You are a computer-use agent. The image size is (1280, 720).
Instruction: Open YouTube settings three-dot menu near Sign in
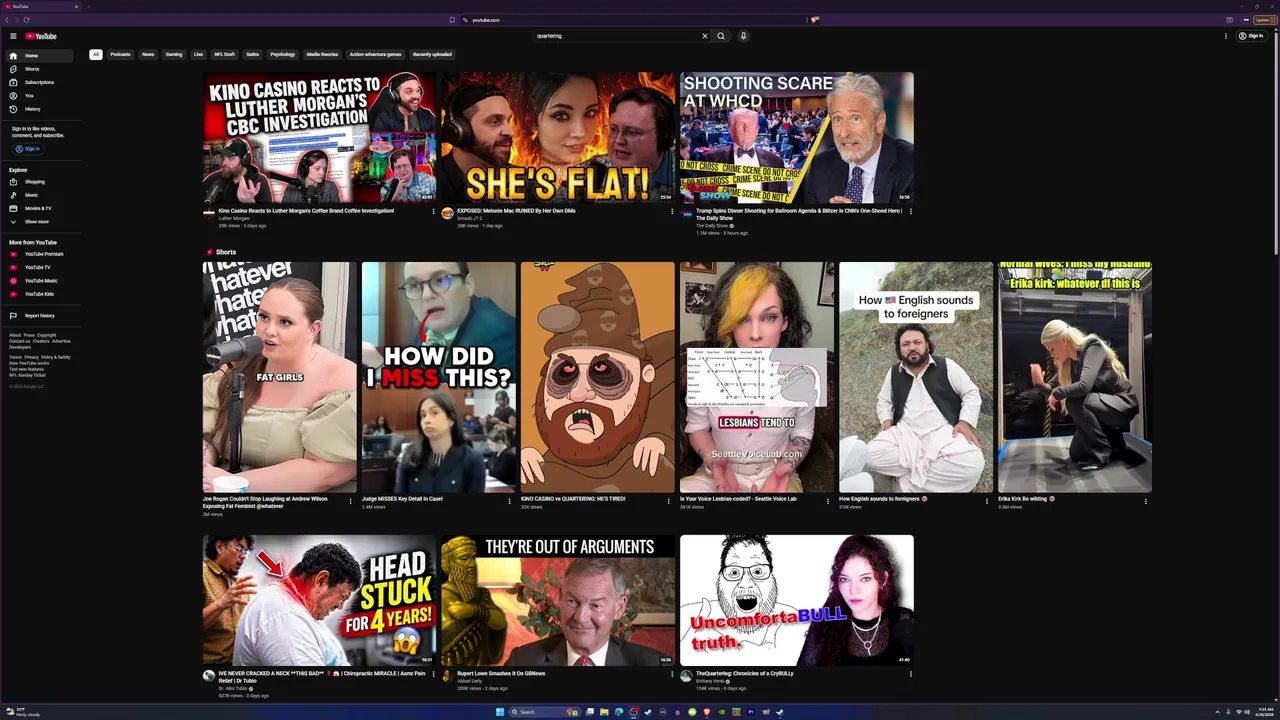[1226, 36]
